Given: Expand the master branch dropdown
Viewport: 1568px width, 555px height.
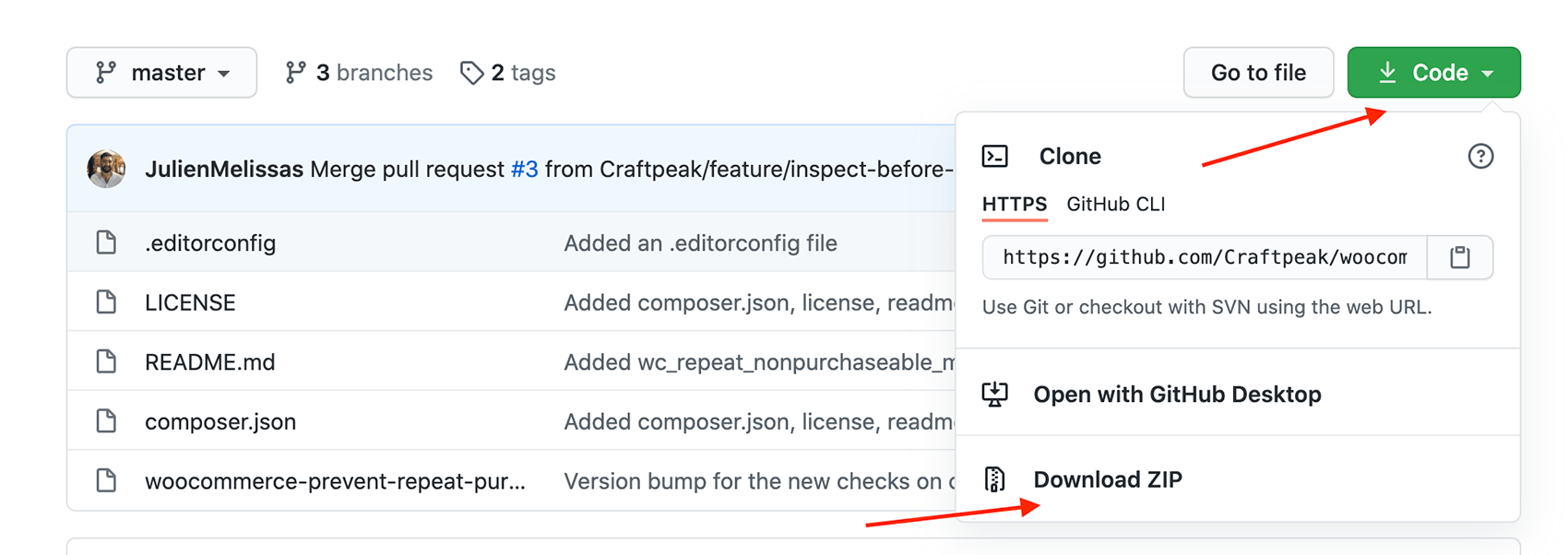Looking at the screenshot, I should [161, 73].
